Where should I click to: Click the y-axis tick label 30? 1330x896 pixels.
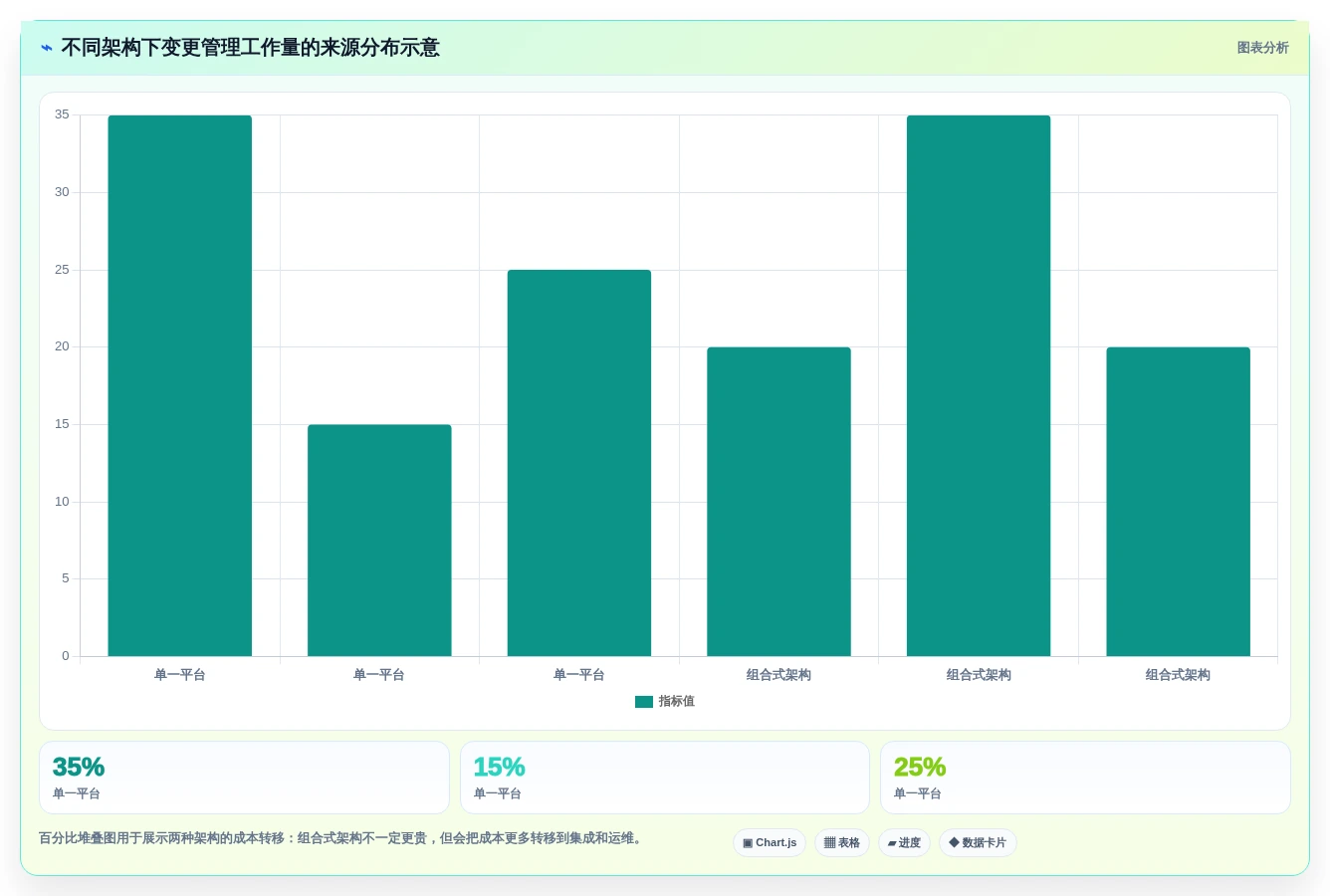tap(62, 192)
